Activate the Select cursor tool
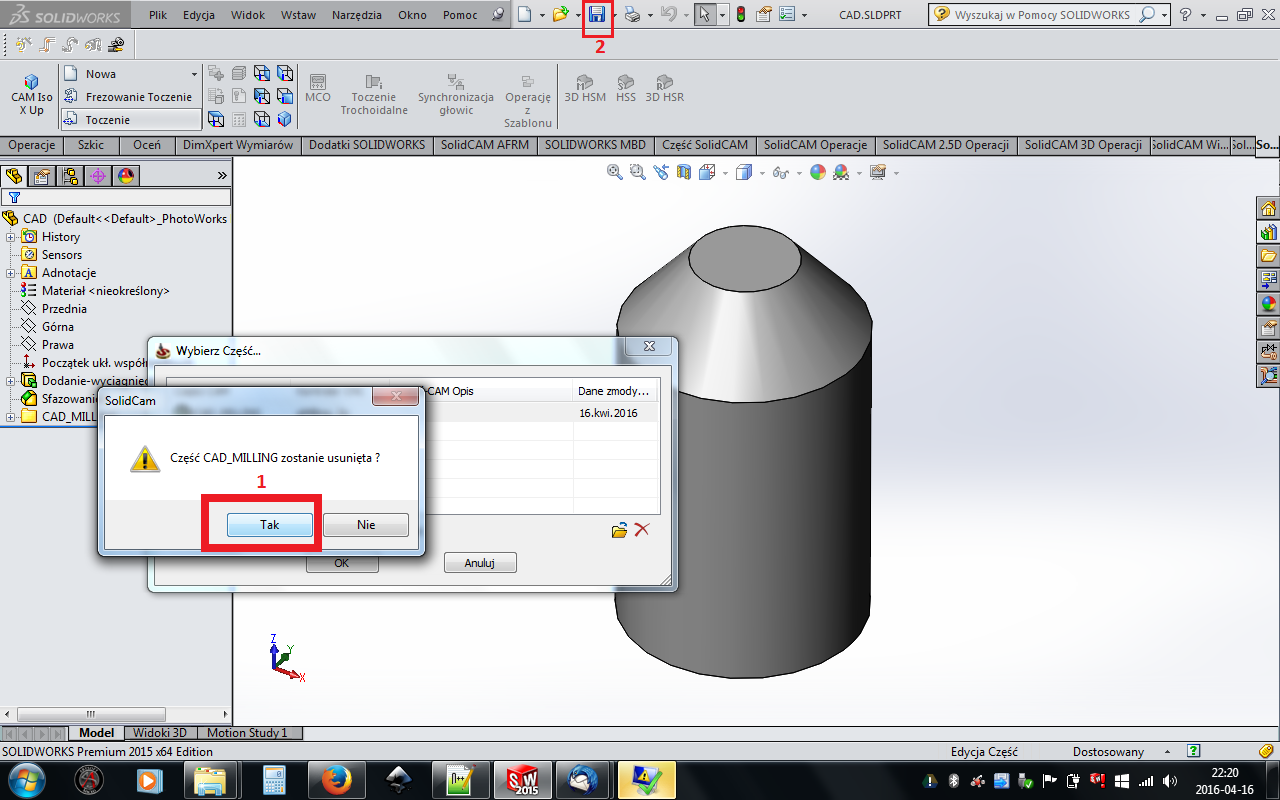This screenshot has width=1280, height=800. [705, 15]
